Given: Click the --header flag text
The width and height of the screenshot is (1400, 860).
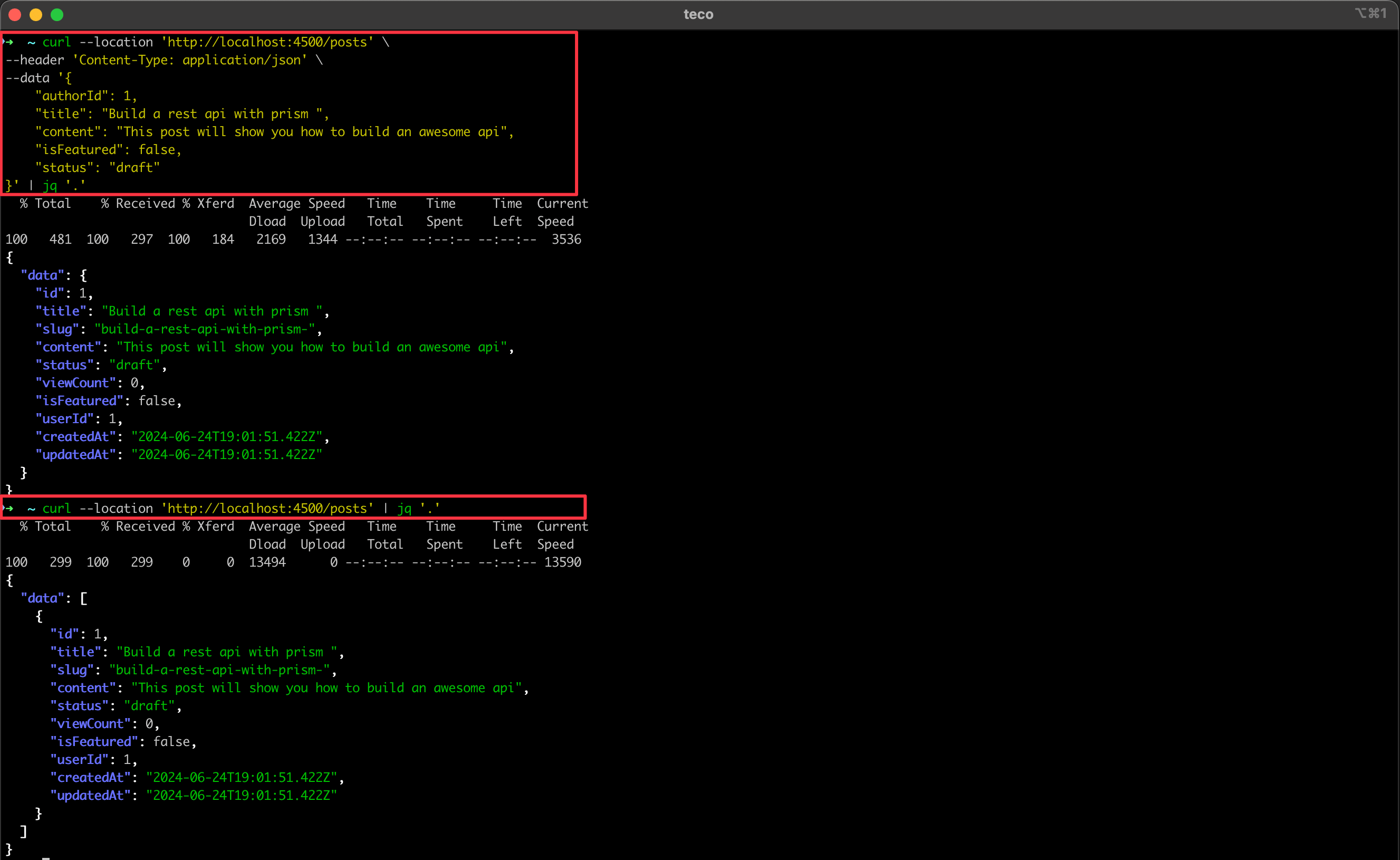Looking at the screenshot, I should (x=35, y=60).
